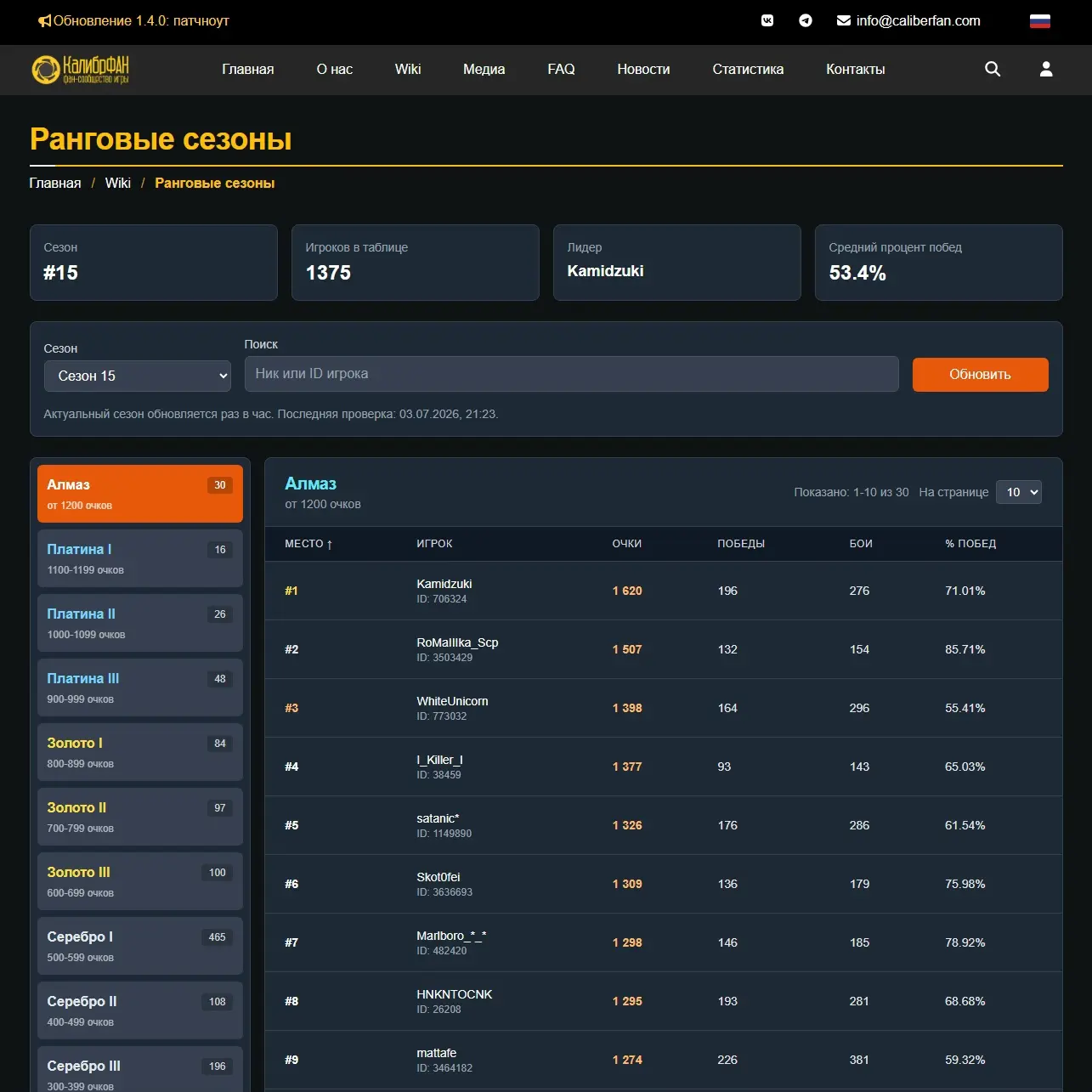Open the user account icon
This screenshot has width=1092, height=1092.
point(1046,69)
